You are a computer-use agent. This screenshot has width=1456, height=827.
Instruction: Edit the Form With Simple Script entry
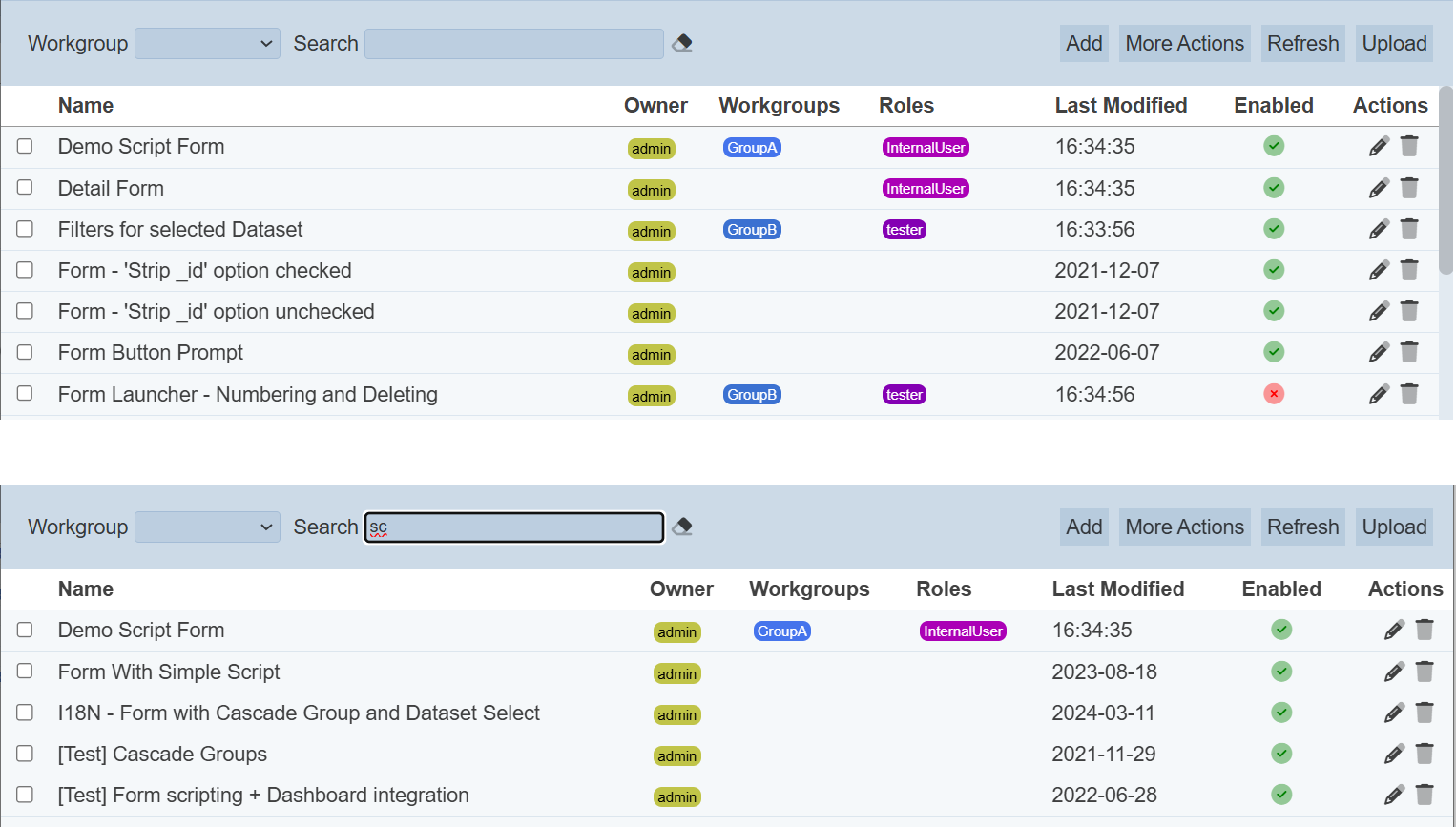(x=1393, y=672)
